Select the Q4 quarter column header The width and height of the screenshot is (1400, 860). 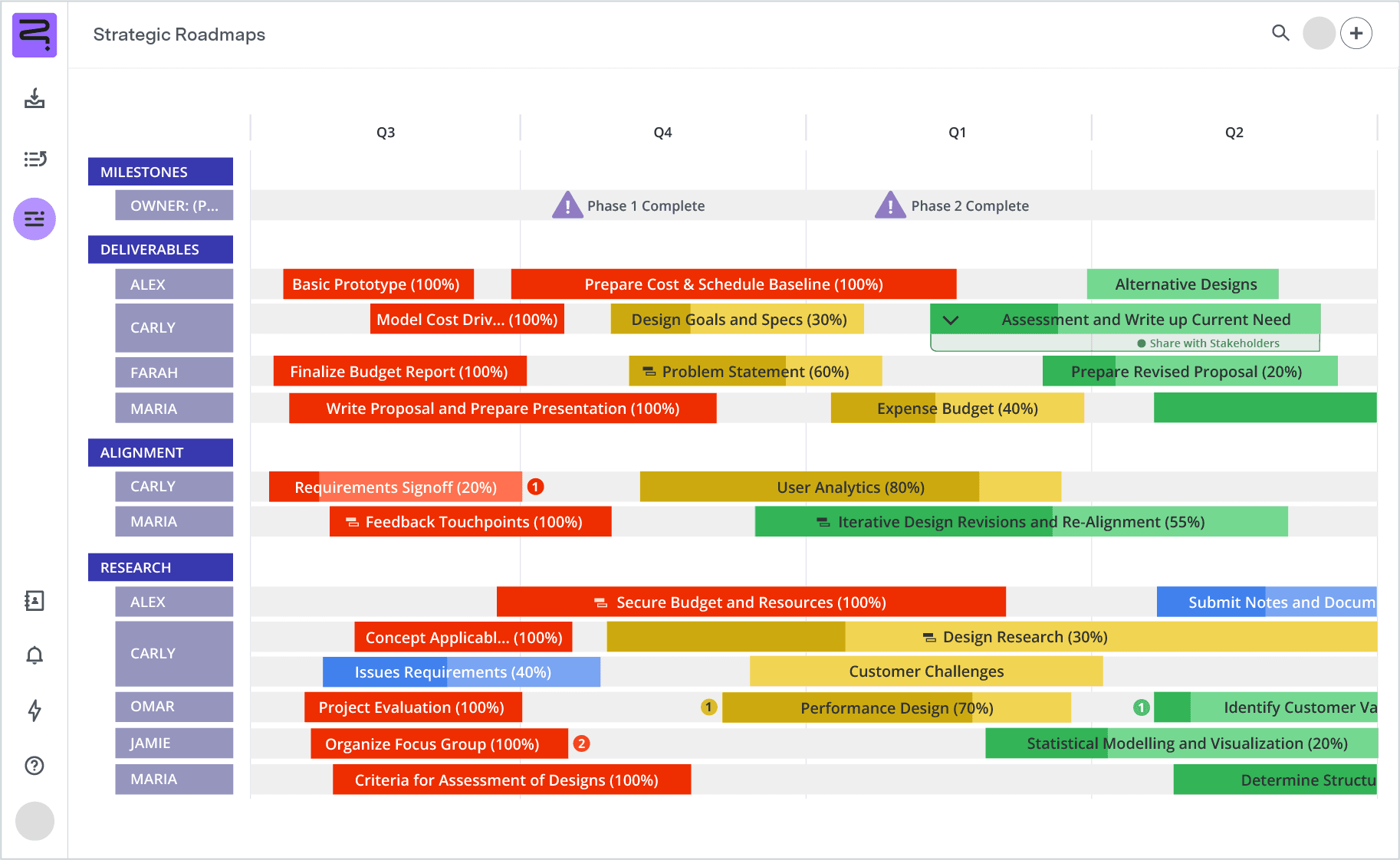tap(662, 132)
